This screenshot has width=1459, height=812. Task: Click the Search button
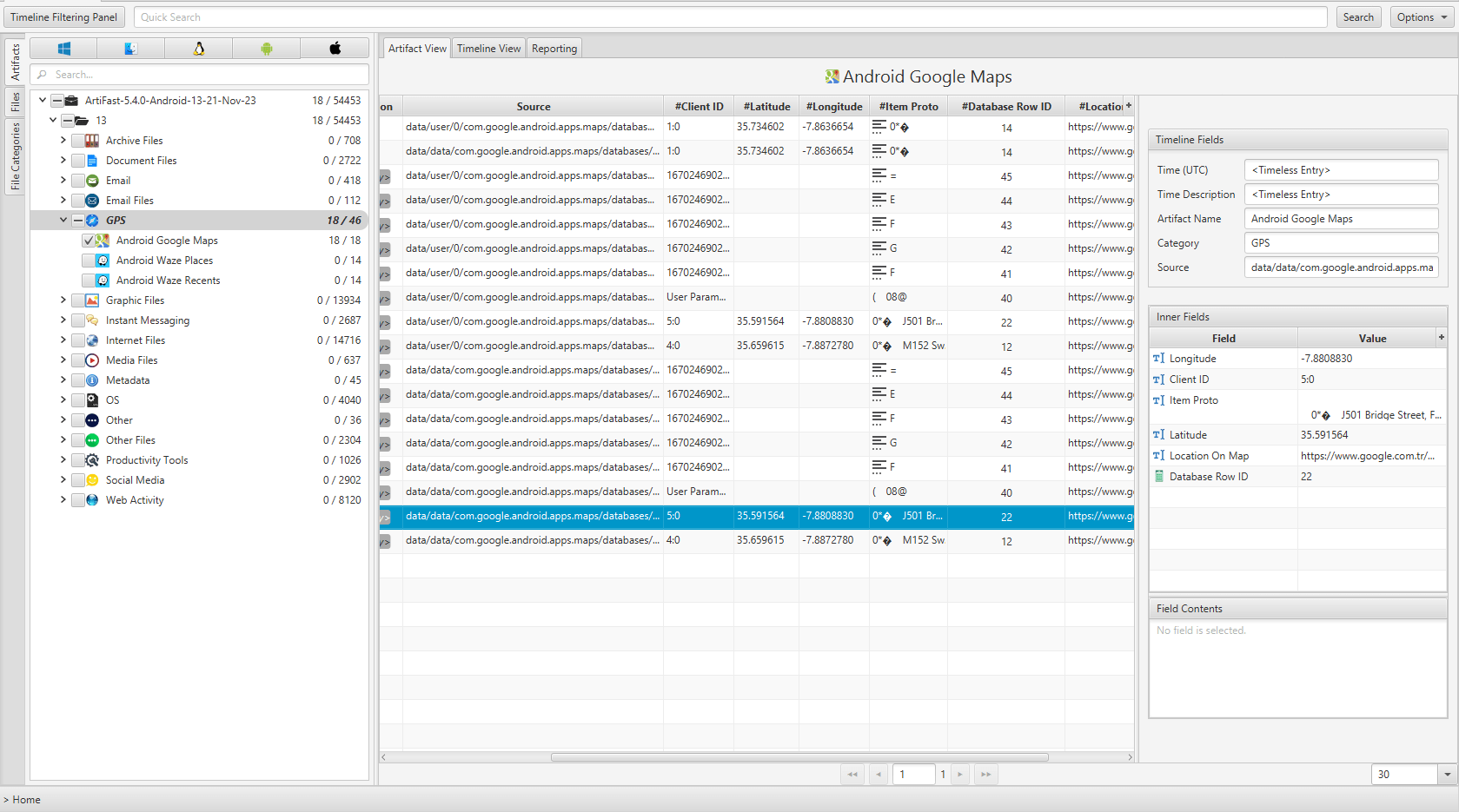[x=1358, y=17]
